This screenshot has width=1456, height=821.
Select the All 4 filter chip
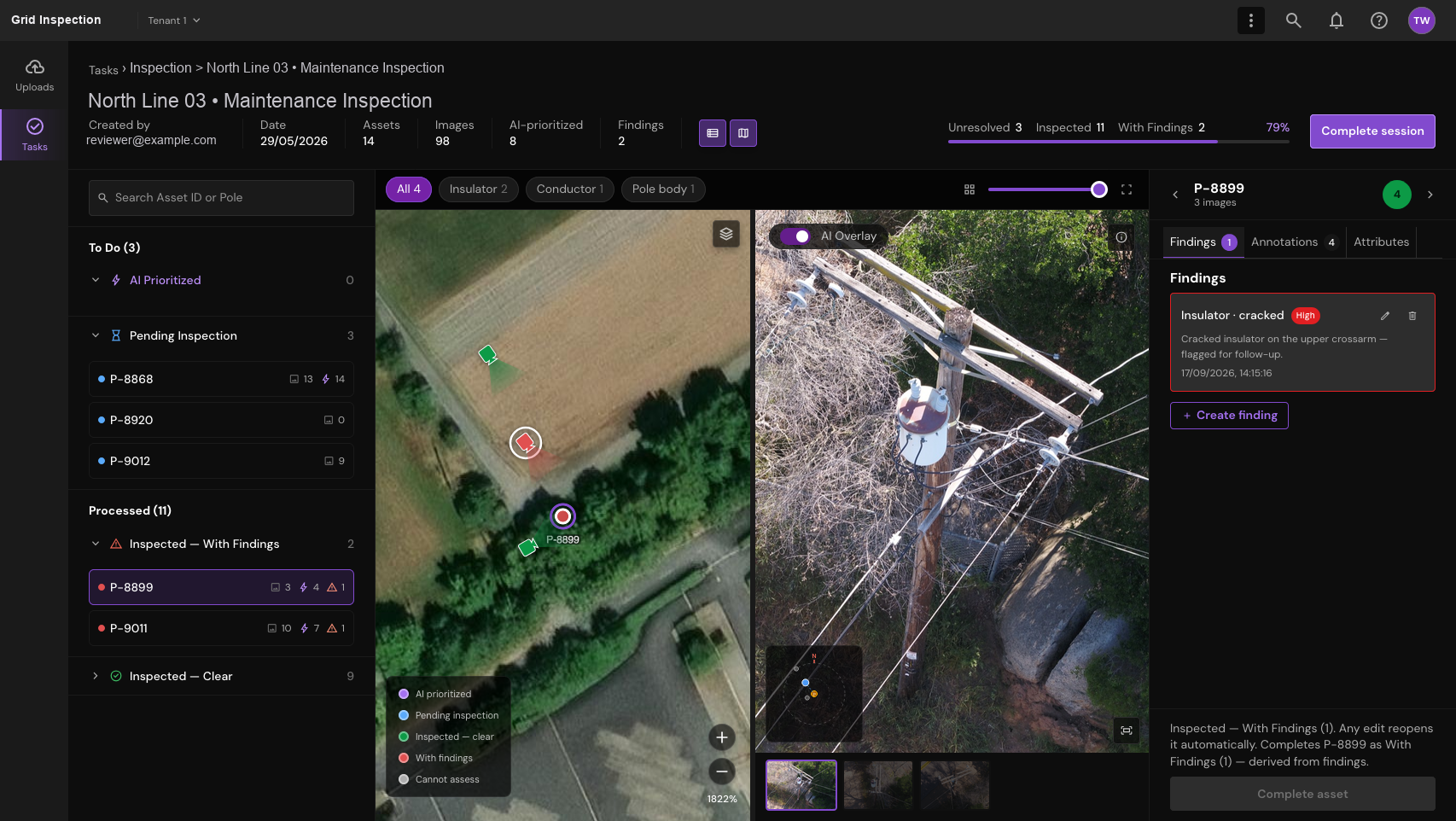pyautogui.click(x=409, y=189)
